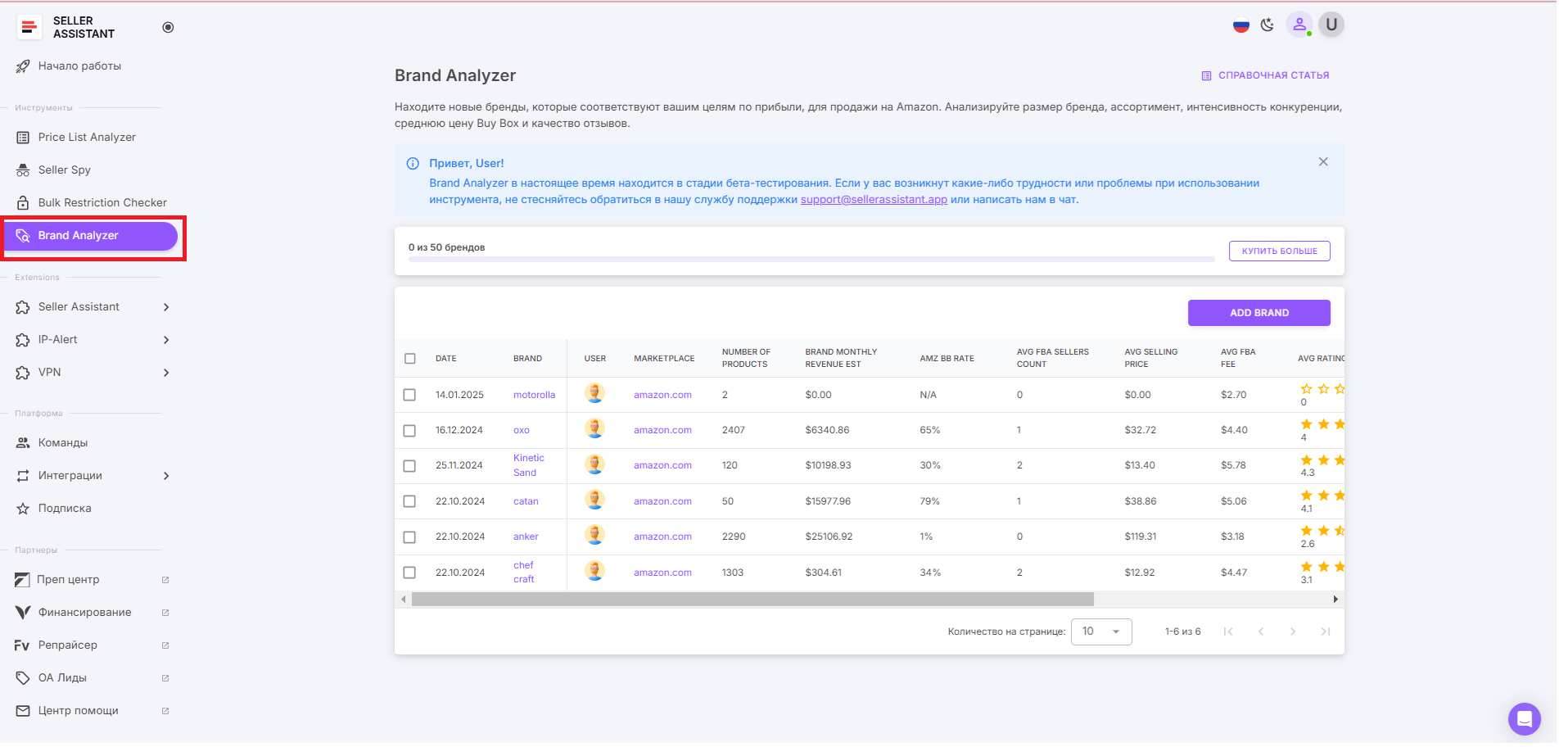The image size is (1568, 747).
Task: Open the Price List Analyzer tool
Action: tap(86, 137)
